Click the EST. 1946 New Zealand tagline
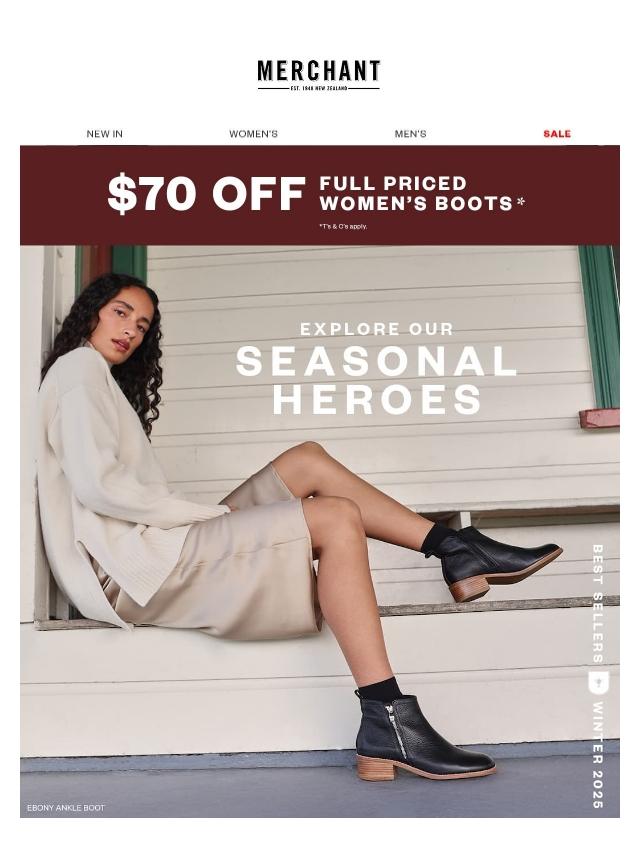640x854 pixels. pos(319,88)
